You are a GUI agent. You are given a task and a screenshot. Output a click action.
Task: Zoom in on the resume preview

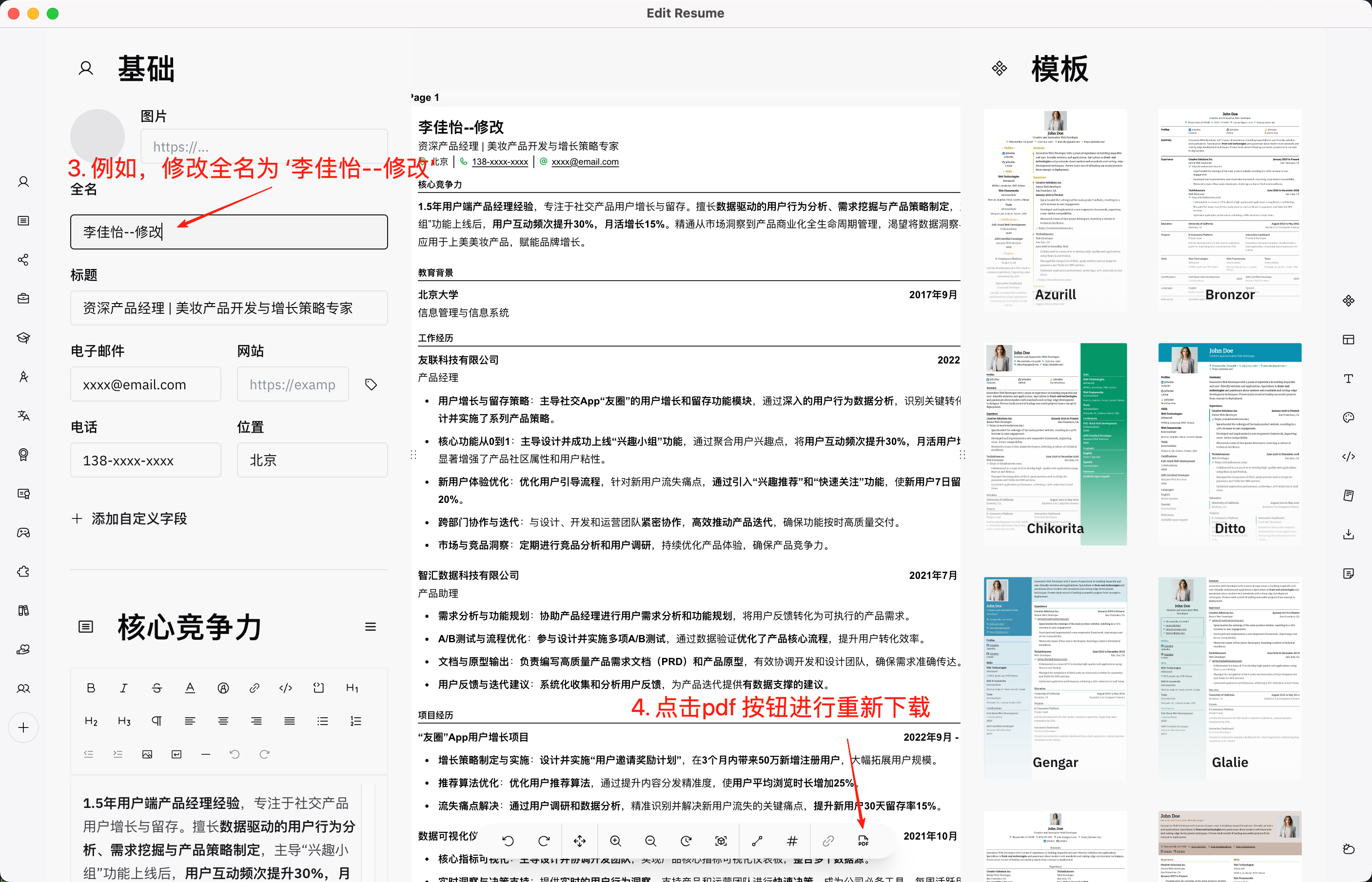click(615, 841)
